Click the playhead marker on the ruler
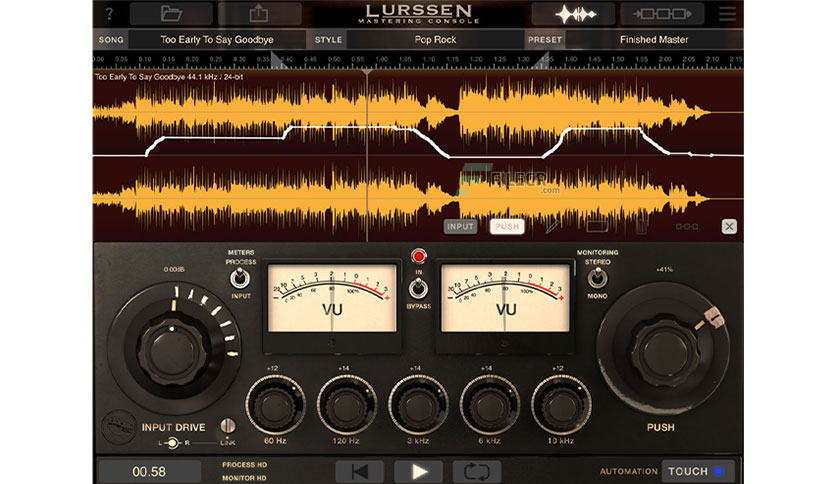Viewport: 836px width, 484px height. click(x=367, y=71)
